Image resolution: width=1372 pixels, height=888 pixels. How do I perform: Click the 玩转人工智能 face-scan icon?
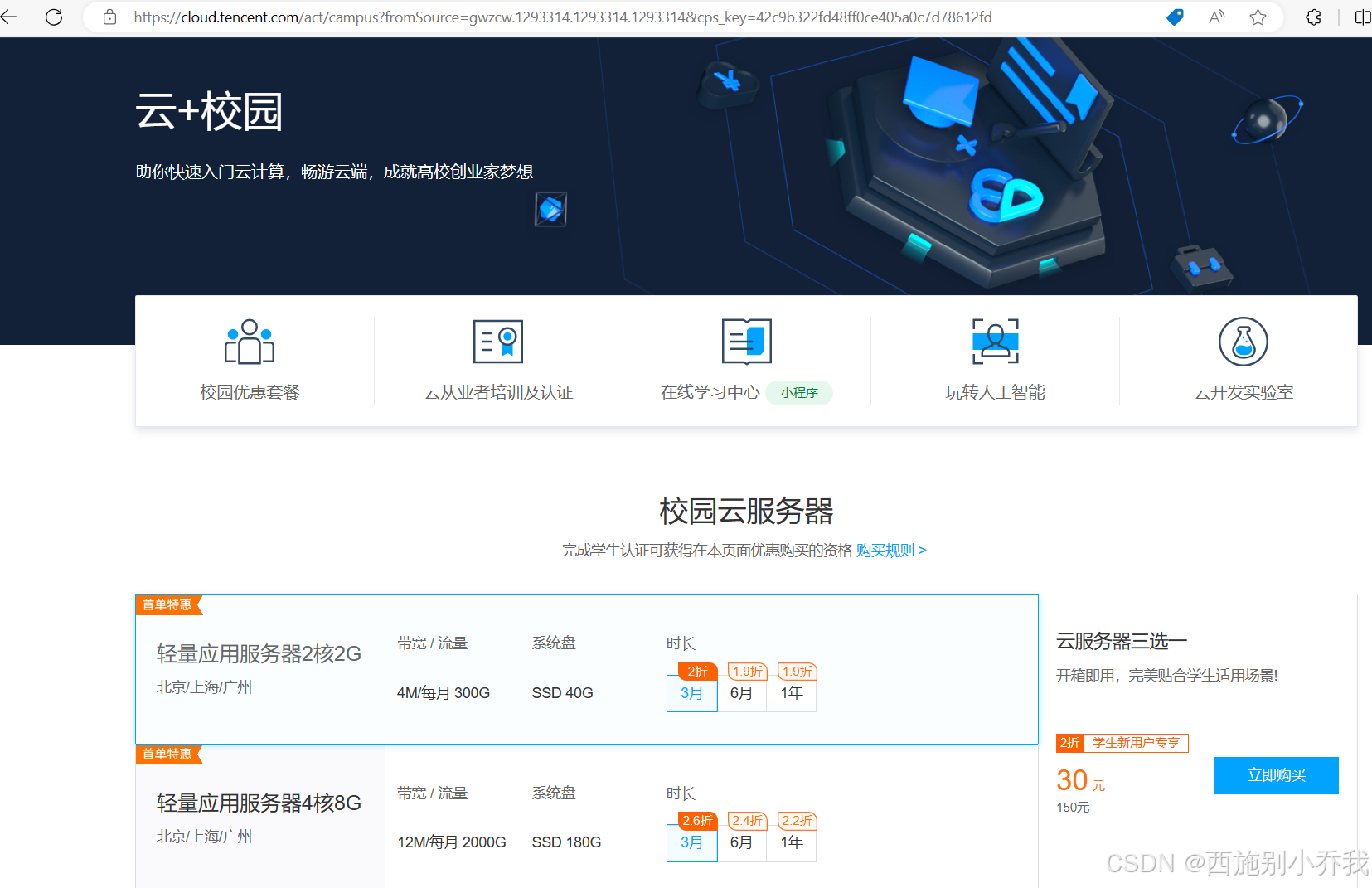(996, 342)
